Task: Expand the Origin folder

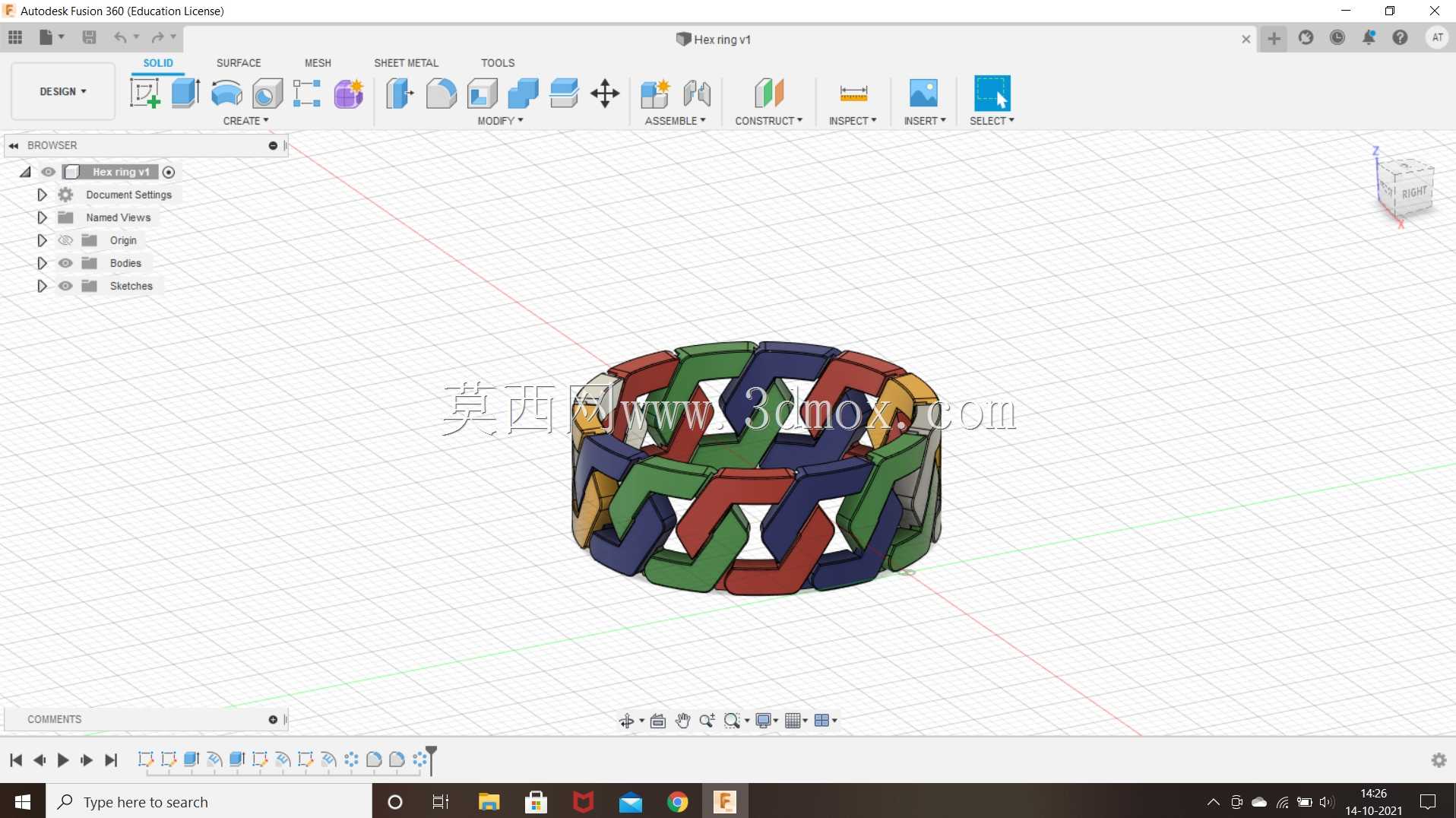Action: click(x=42, y=240)
